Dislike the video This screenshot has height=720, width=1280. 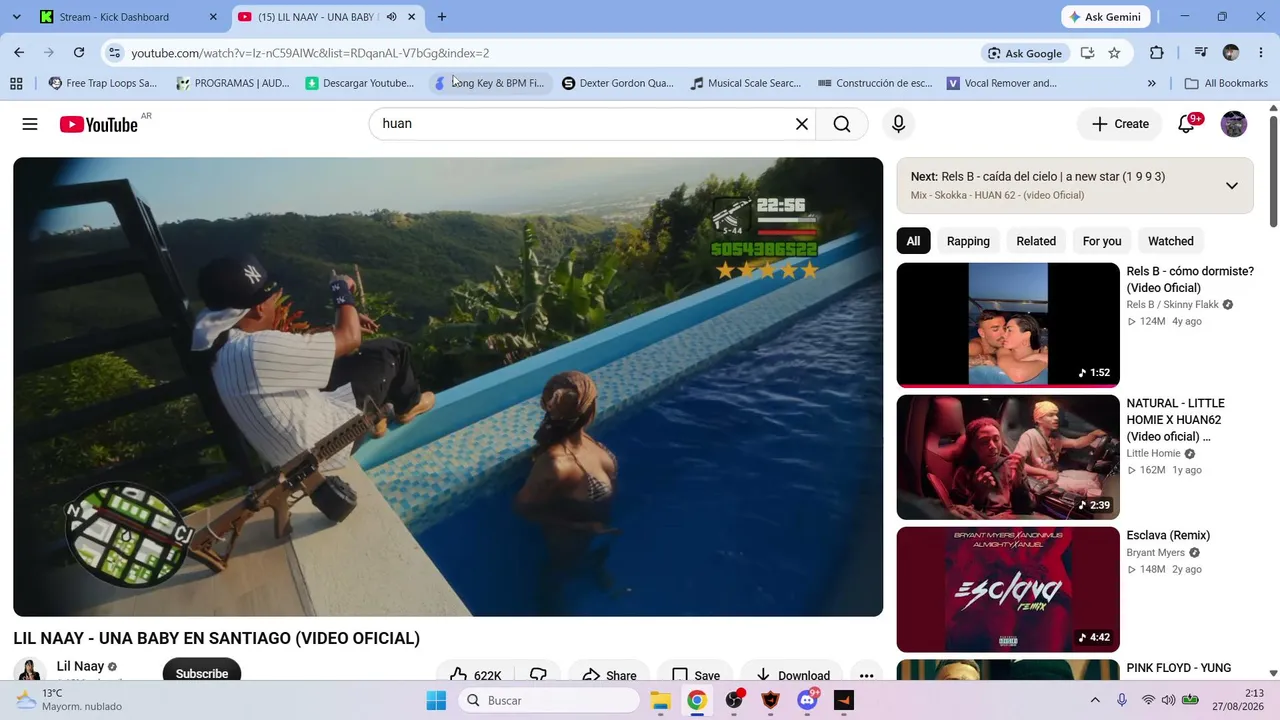point(538,675)
